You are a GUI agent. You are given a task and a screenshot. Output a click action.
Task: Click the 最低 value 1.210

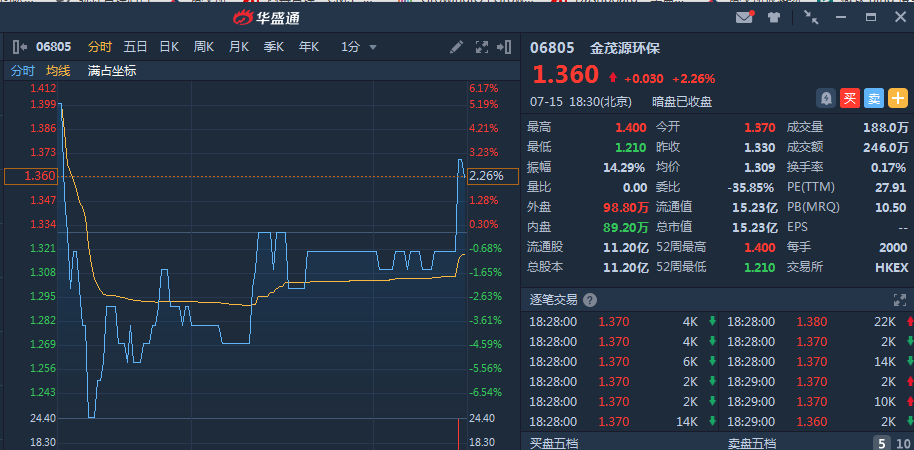click(x=631, y=147)
